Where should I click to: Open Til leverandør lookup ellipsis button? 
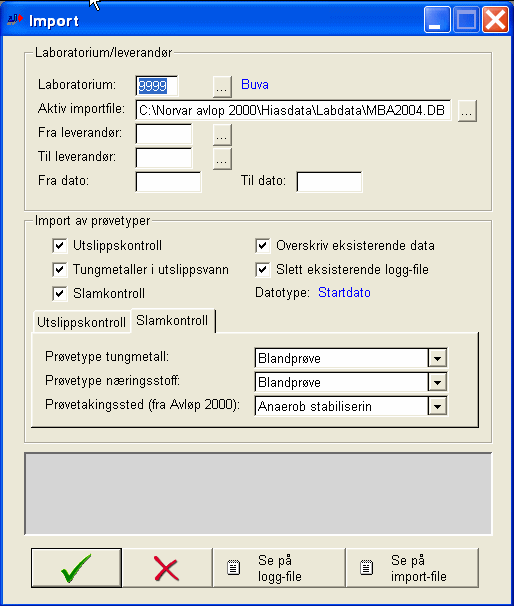pyautogui.click(x=222, y=159)
